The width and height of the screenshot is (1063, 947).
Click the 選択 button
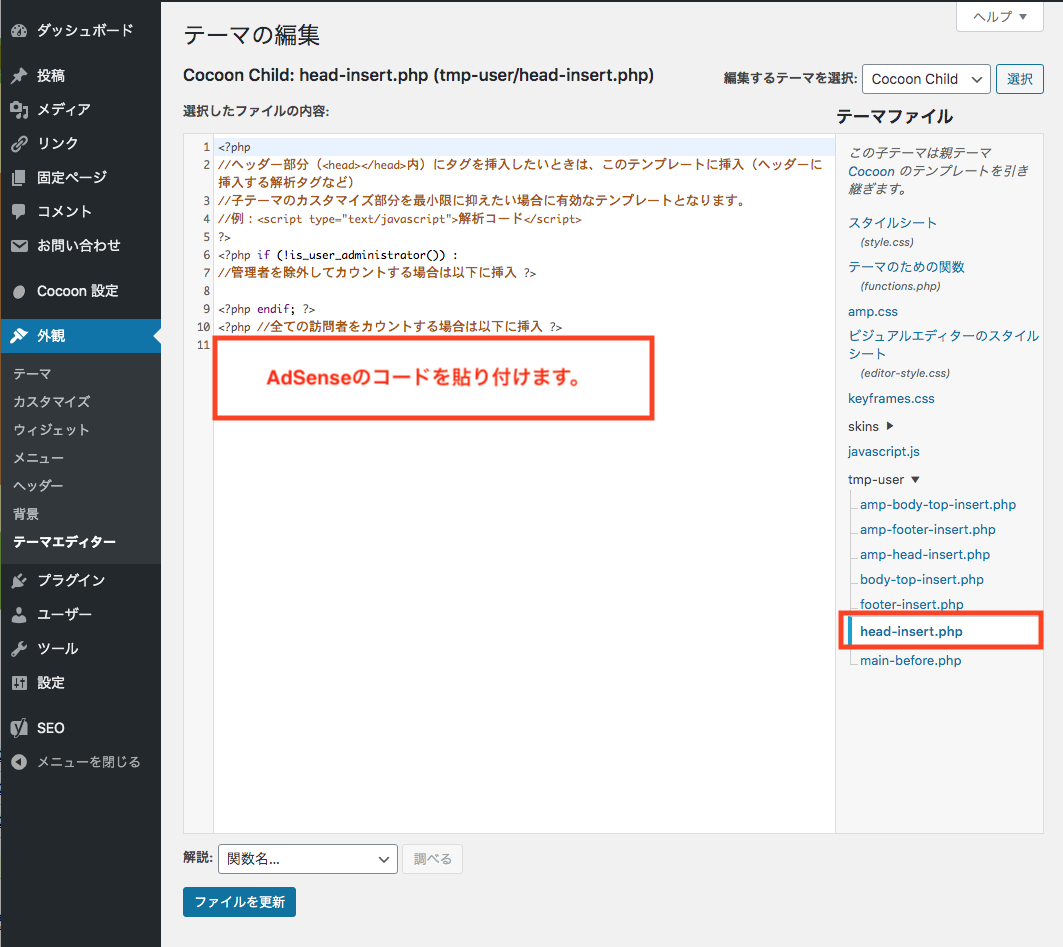[1020, 79]
